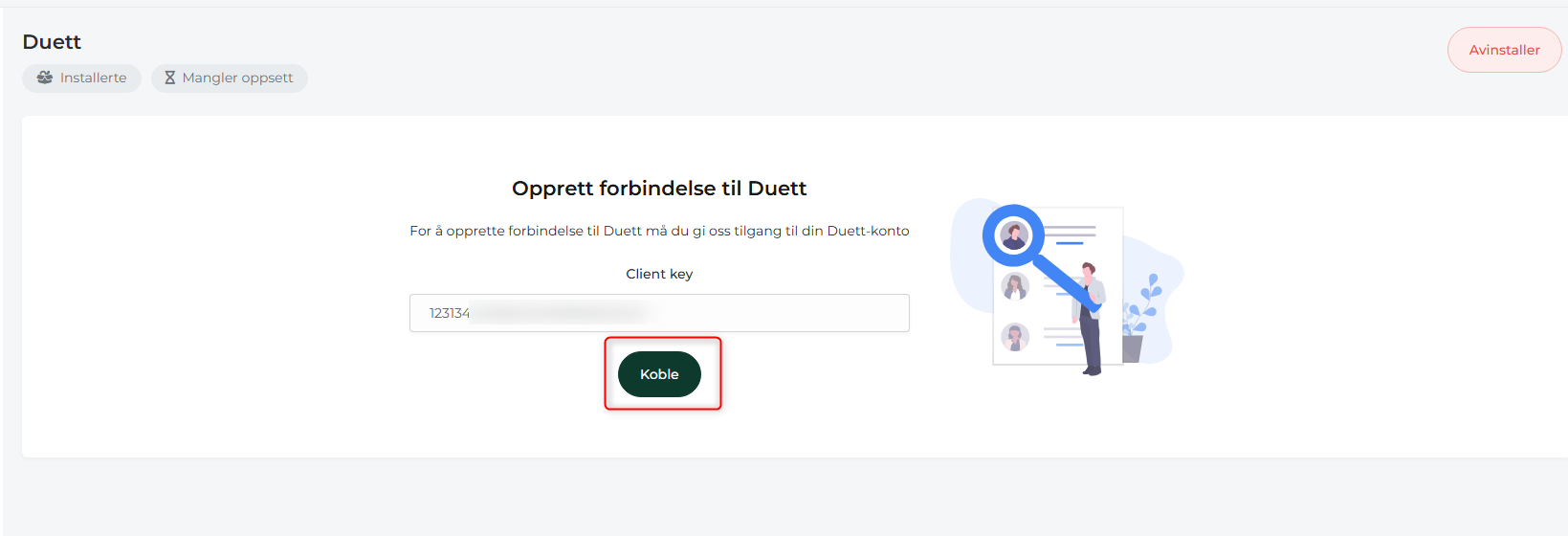The width and height of the screenshot is (1568, 536).
Task: Click the Avinstaller button
Action: point(1504,50)
